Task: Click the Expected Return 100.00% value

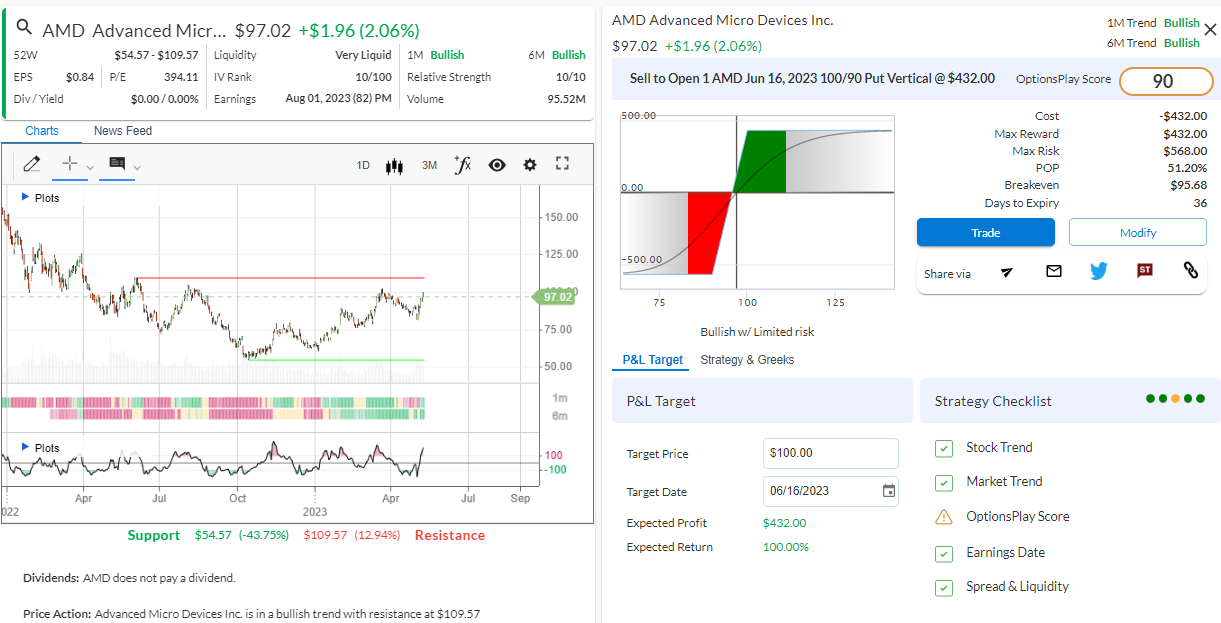Action: (786, 547)
